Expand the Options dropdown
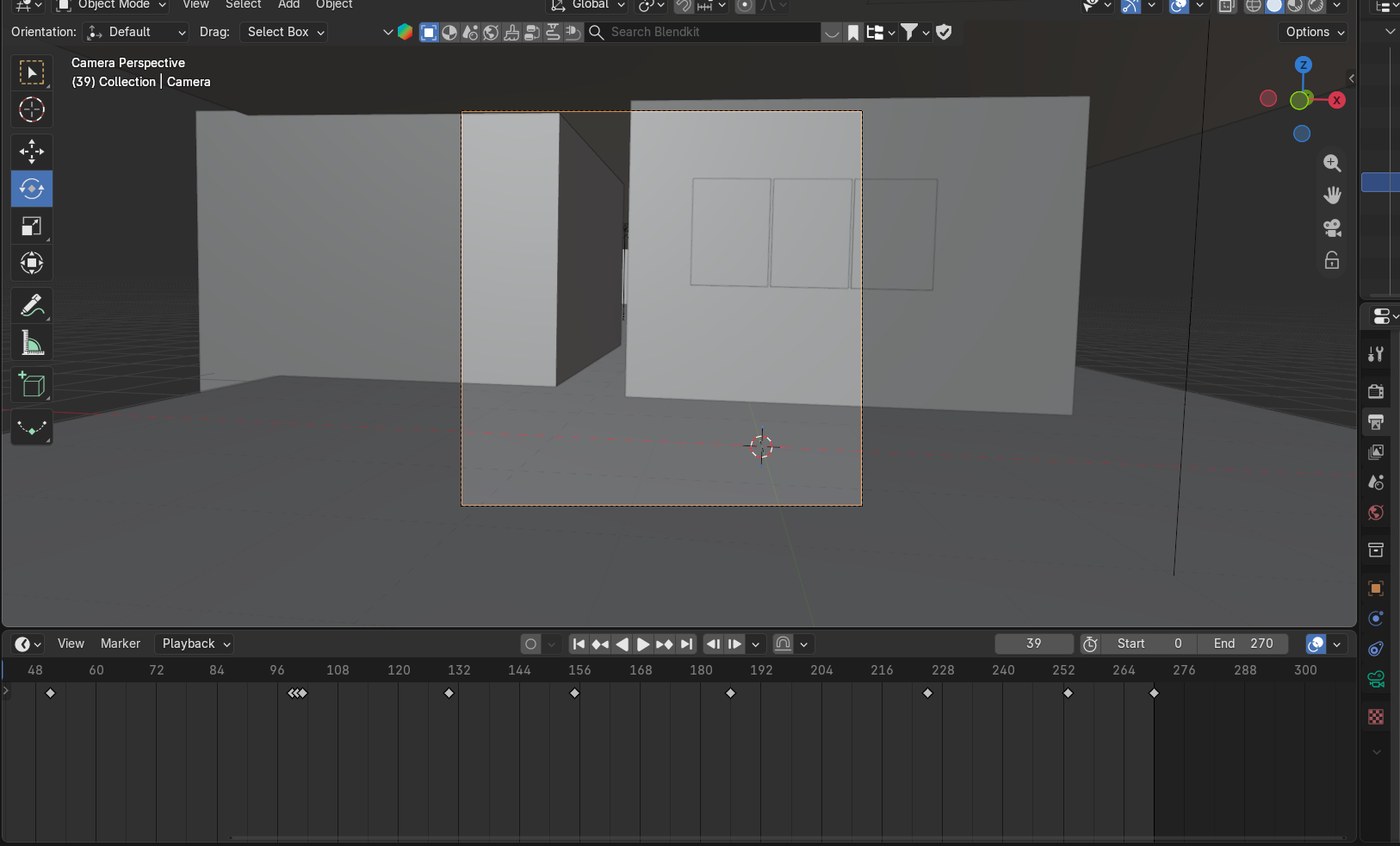Screen dimensions: 1400x846 (1313, 32)
